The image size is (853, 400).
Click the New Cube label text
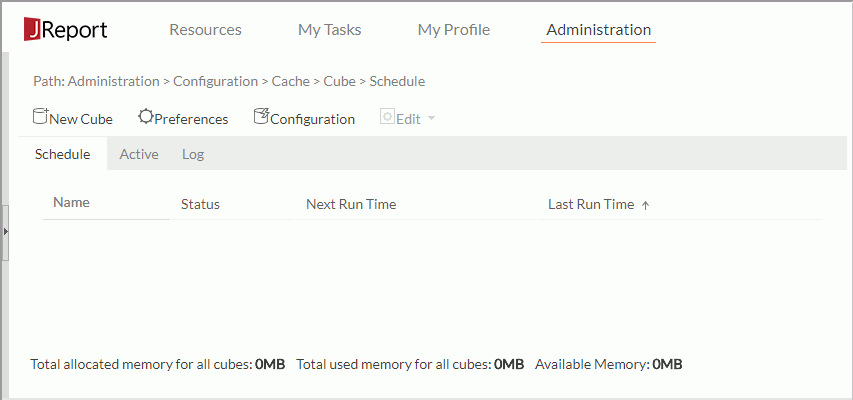tap(81, 119)
